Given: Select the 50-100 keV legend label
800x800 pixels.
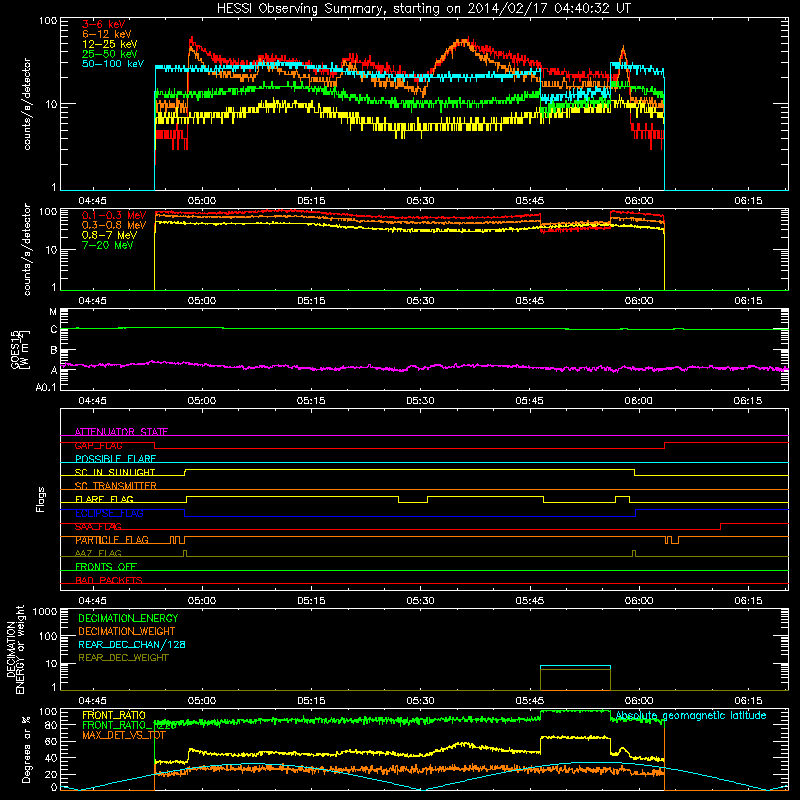Looking at the screenshot, I should pos(112,63).
